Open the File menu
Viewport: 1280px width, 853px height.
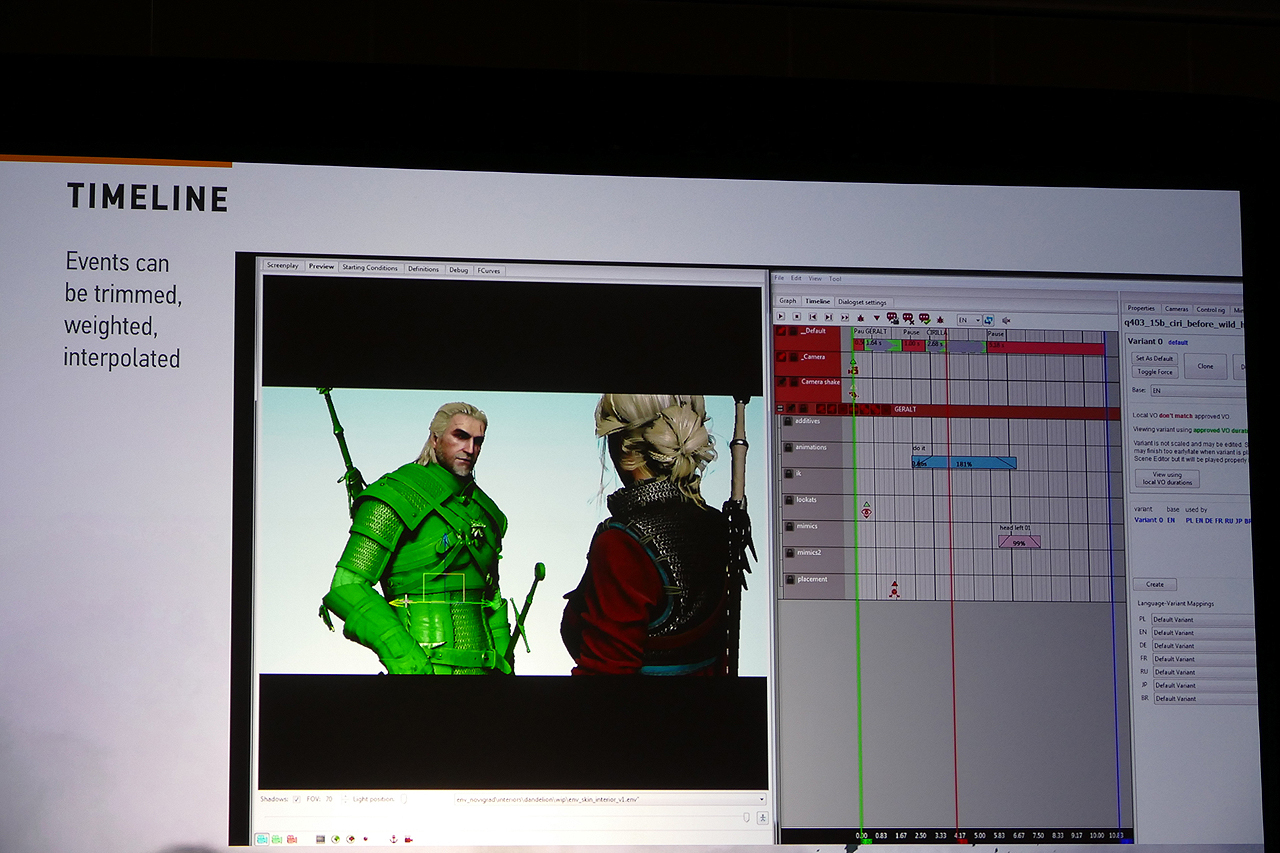coord(779,278)
